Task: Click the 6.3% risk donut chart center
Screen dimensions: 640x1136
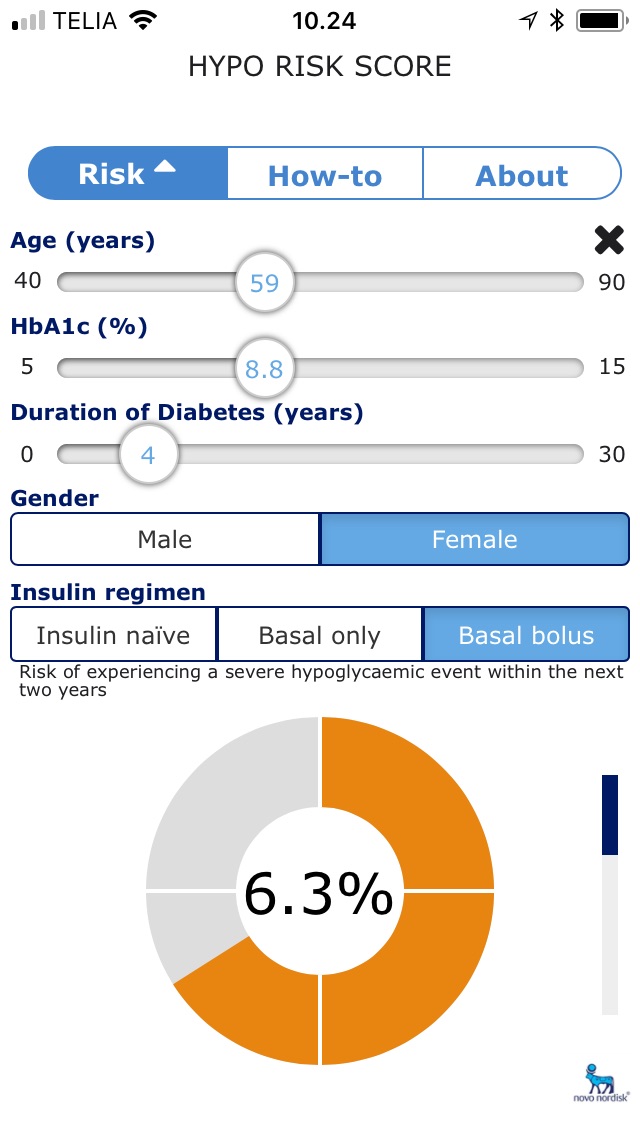Action: (x=320, y=893)
